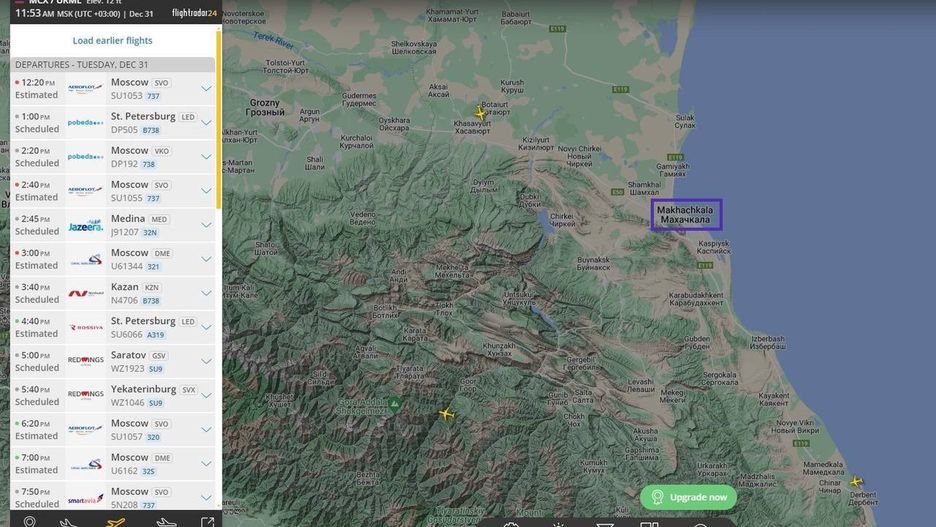Click the Jazeera logo on flight J91207
The height and width of the screenshot is (527, 936).
point(85,225)
